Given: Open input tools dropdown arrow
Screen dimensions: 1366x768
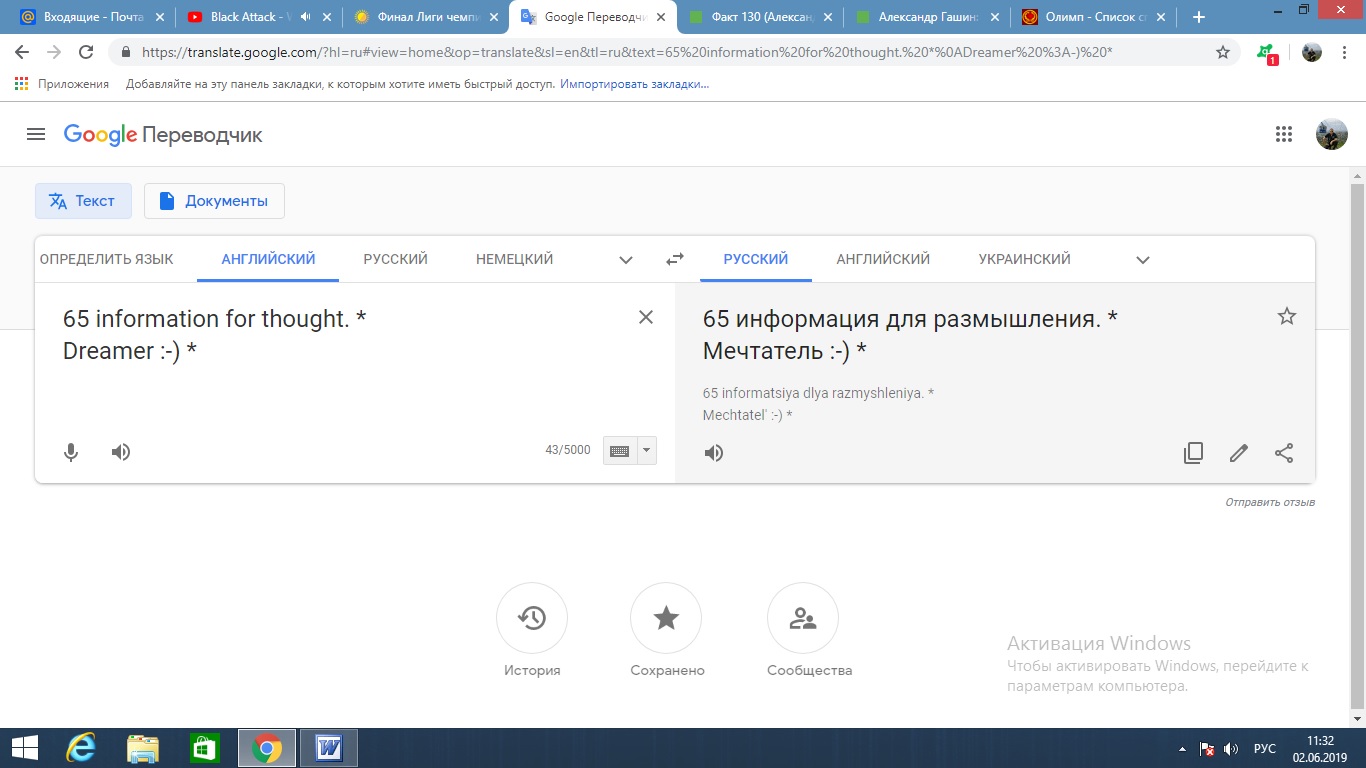Looking at the screenshot, I should 647,451.
